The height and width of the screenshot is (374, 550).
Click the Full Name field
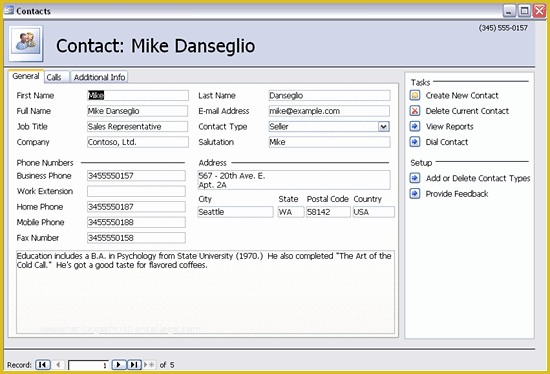[x=138, y=111]
